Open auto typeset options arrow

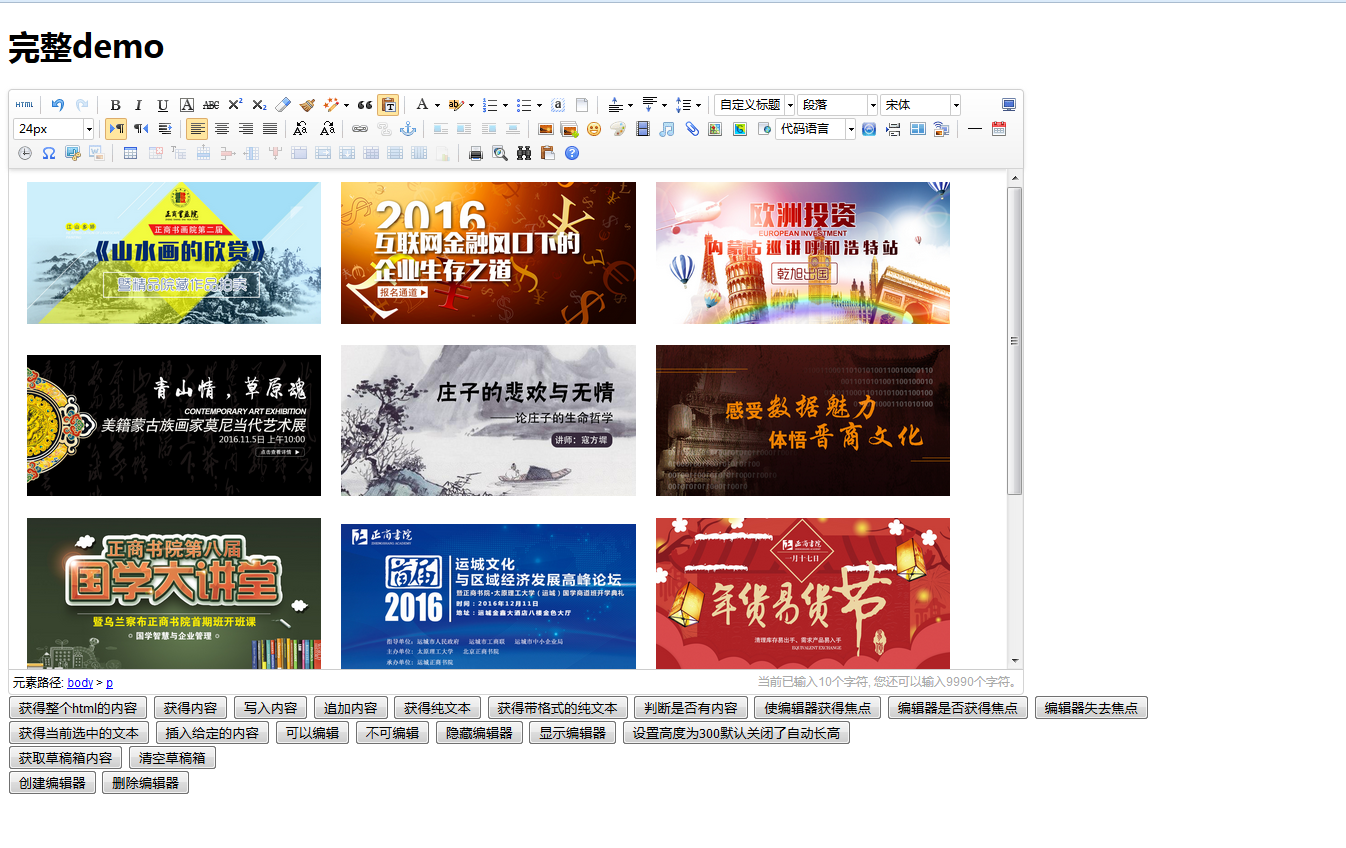point(346,105)
